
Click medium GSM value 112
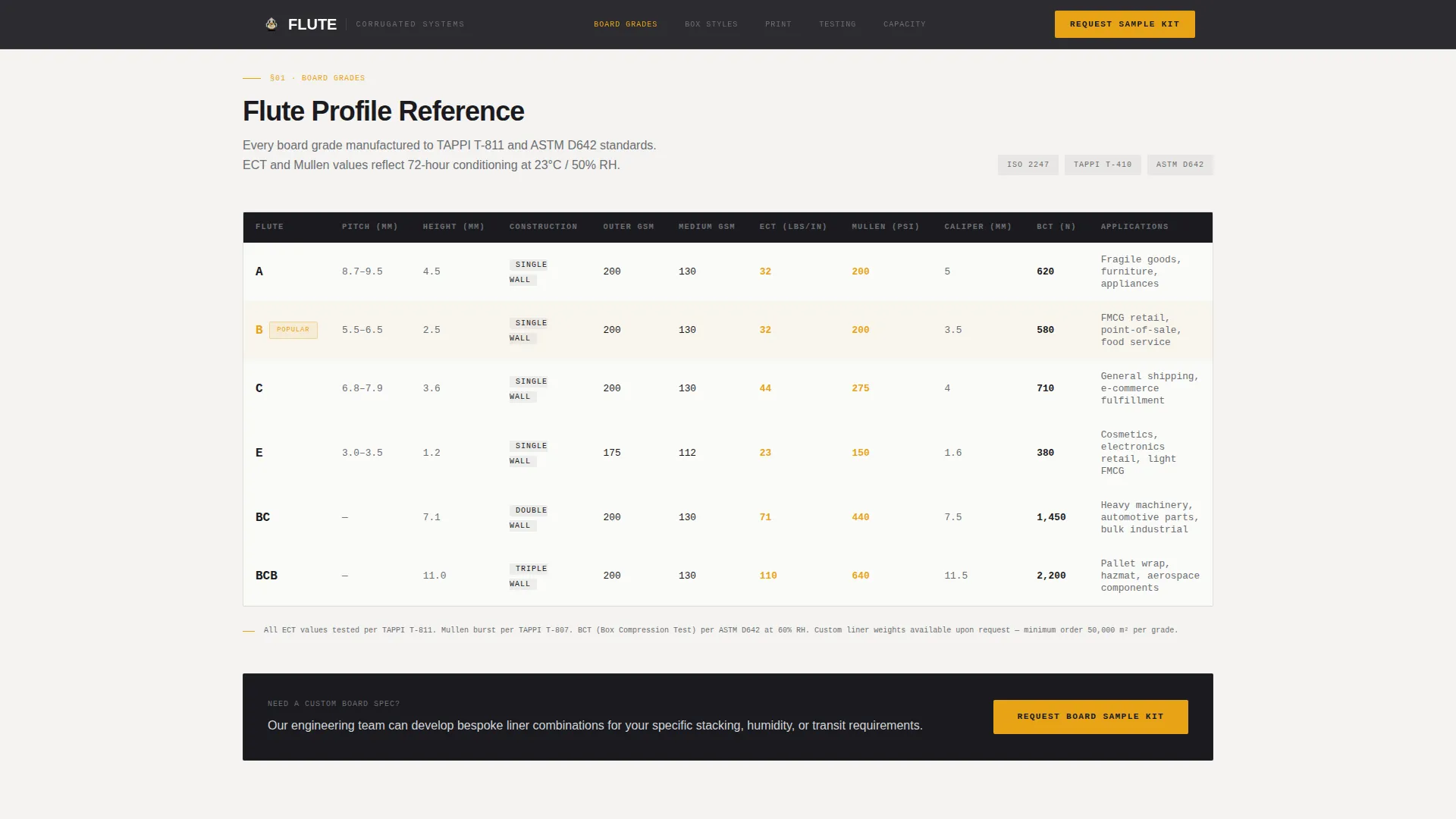click(x=687, y=453)
